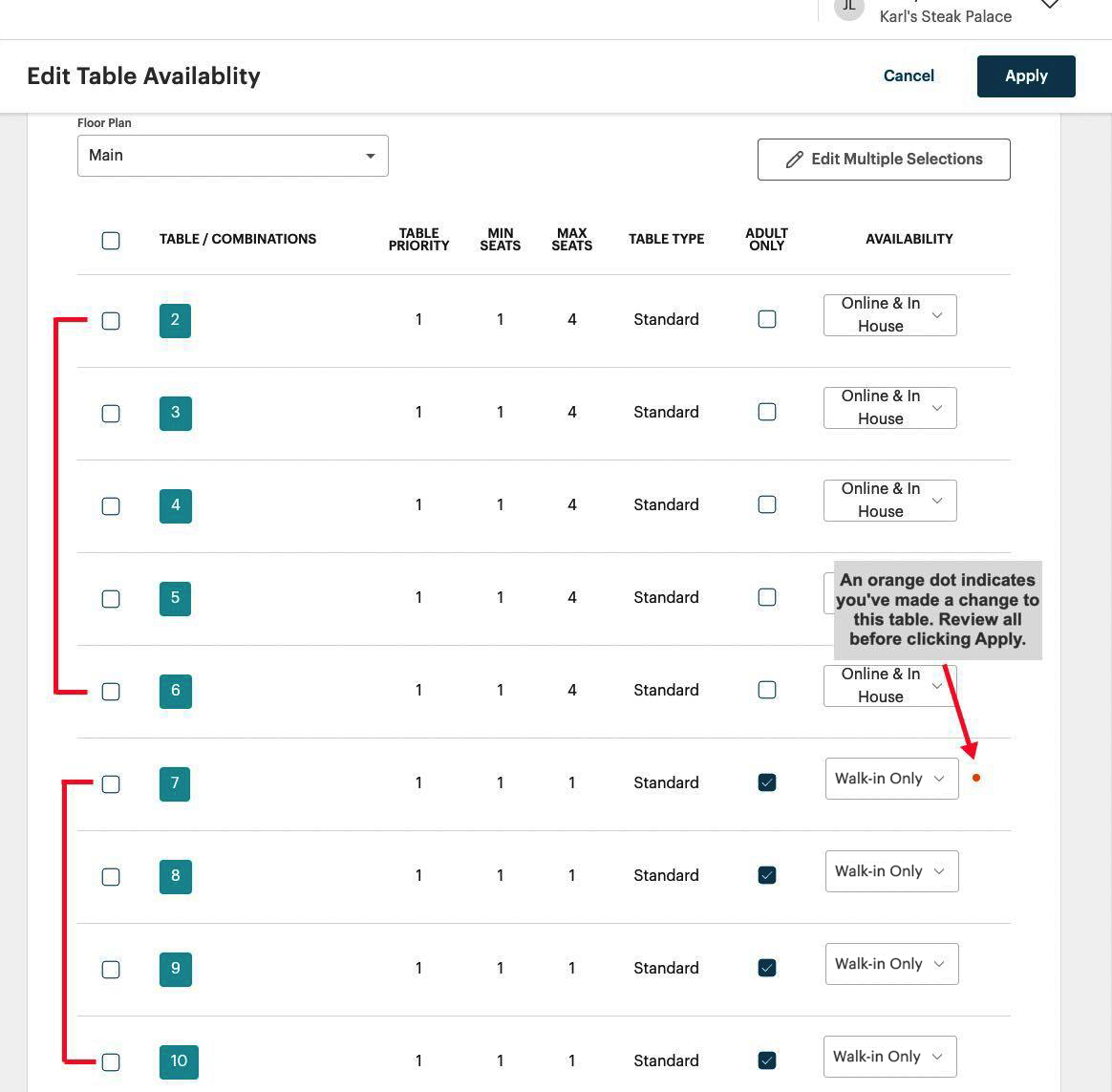Click the Edit Table Availablity title
This screenshot has height=1092, width=1112.
pos(143,75)
